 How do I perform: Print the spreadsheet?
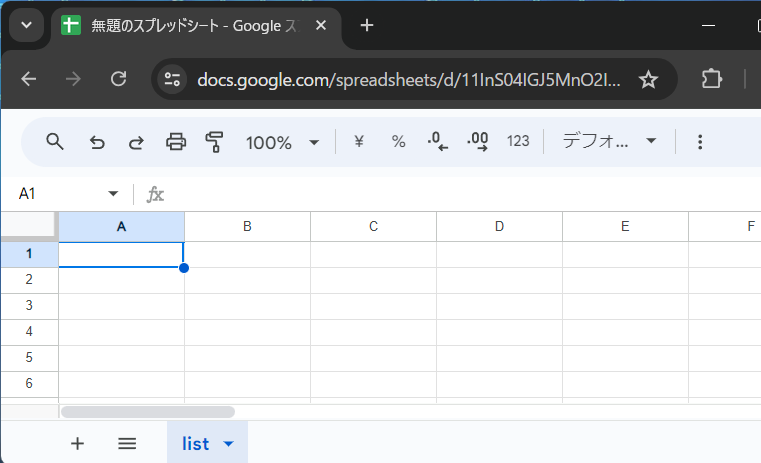[x=176, y=142]
